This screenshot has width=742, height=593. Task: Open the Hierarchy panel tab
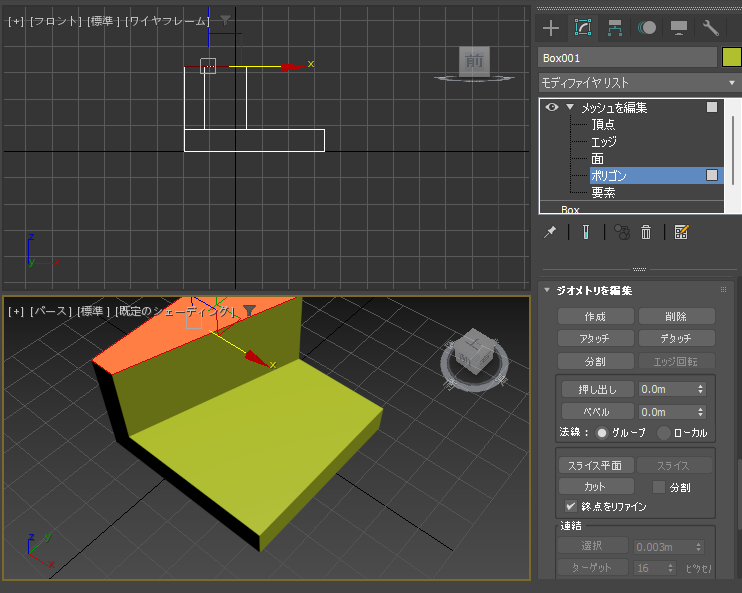(615, 28)
